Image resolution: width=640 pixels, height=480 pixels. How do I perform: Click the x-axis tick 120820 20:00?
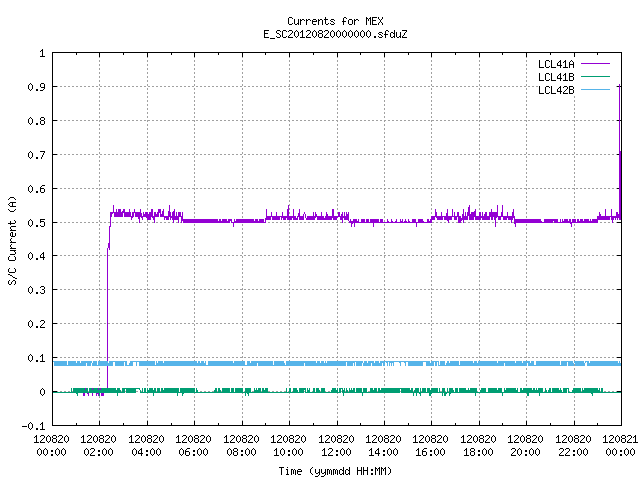click(x=525, y=446)
